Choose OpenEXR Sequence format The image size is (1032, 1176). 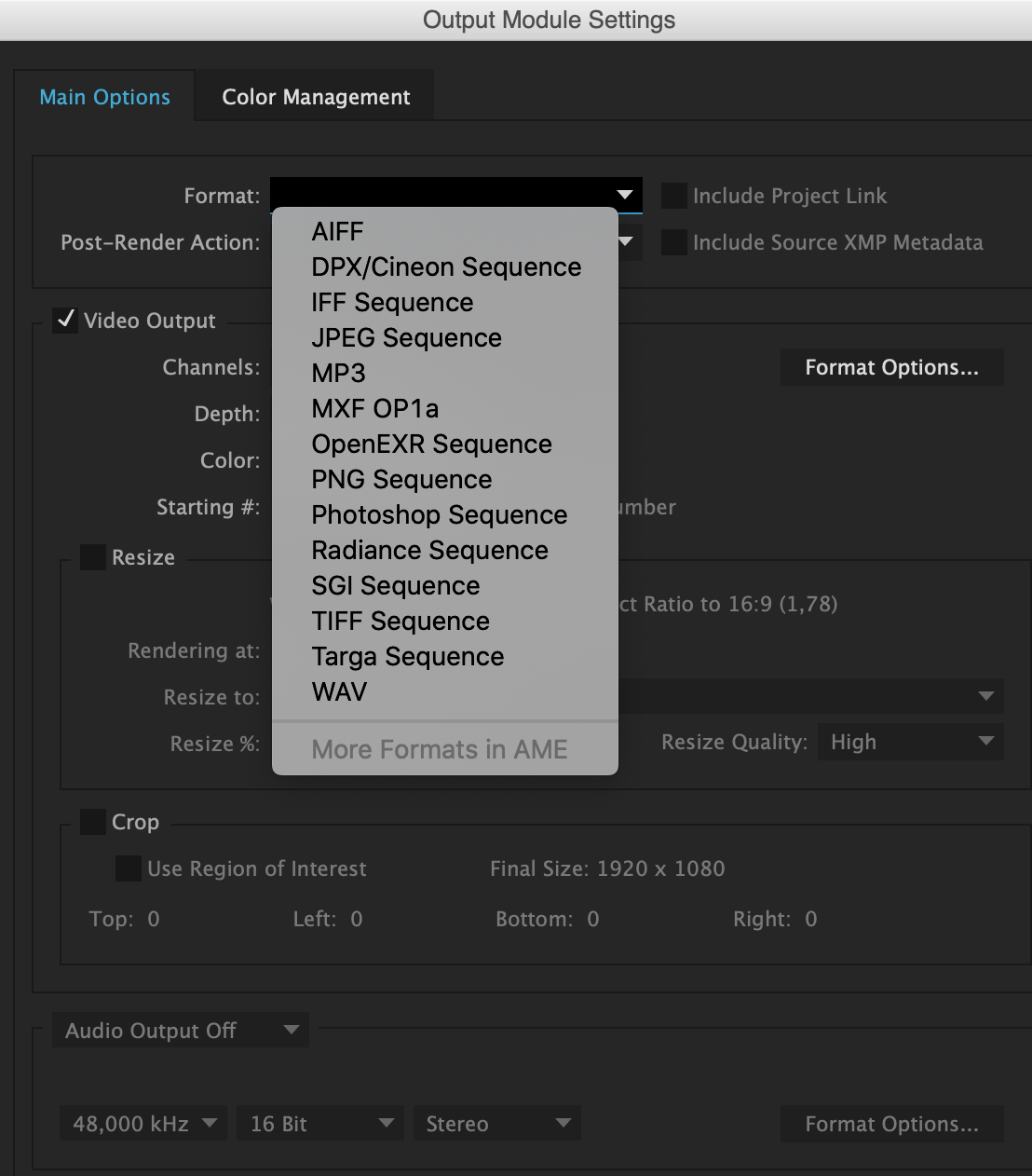(431, 444)
